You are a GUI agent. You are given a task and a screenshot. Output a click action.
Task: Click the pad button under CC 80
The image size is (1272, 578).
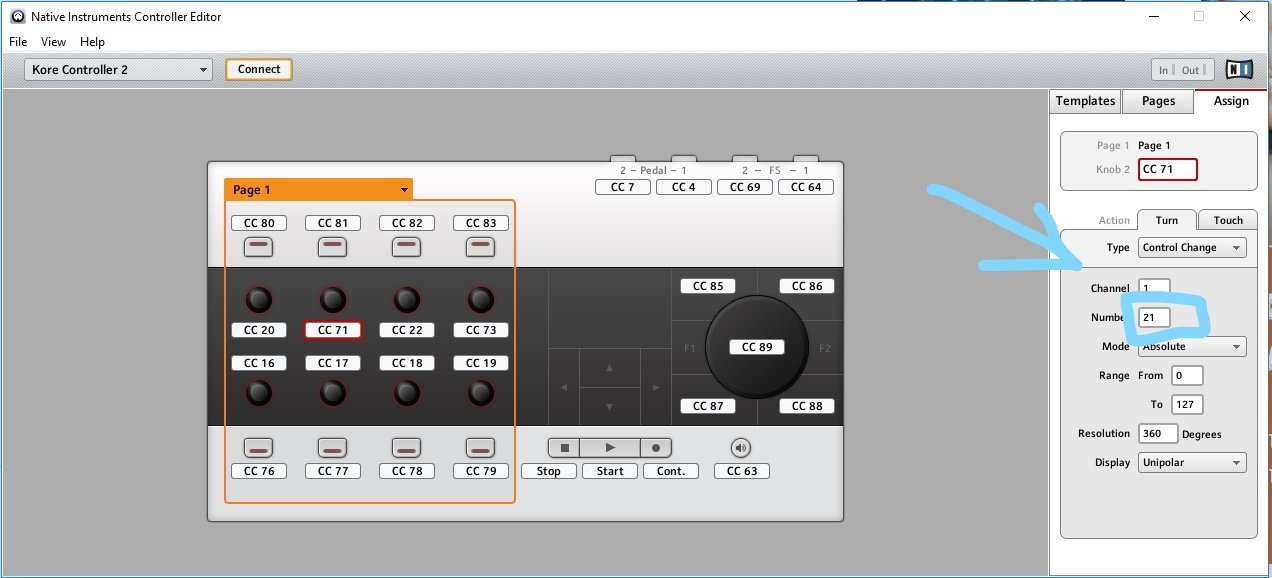(x=259, y=246)
